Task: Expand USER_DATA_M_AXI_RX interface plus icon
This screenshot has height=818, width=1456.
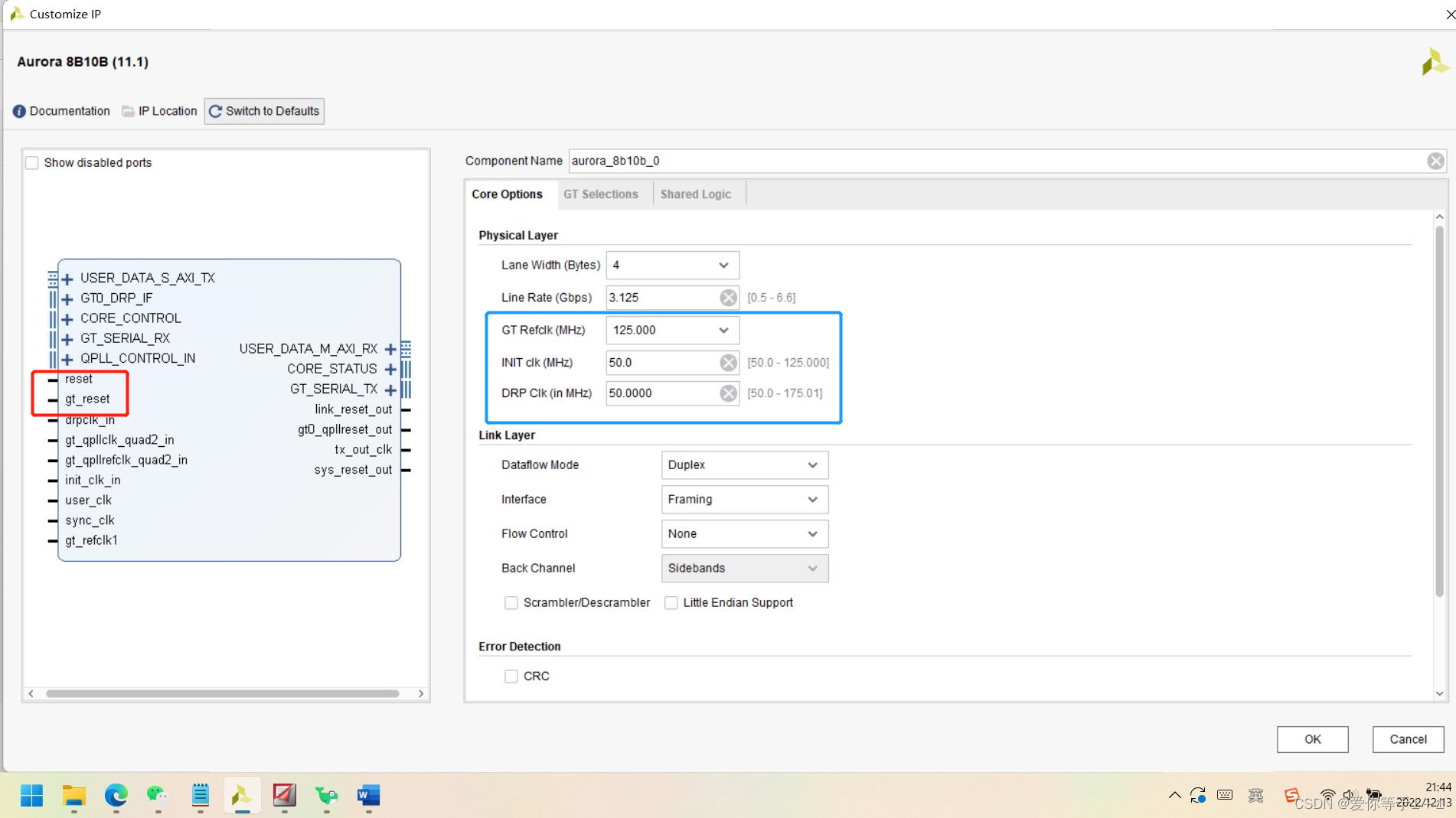Action: coord(390,349)
